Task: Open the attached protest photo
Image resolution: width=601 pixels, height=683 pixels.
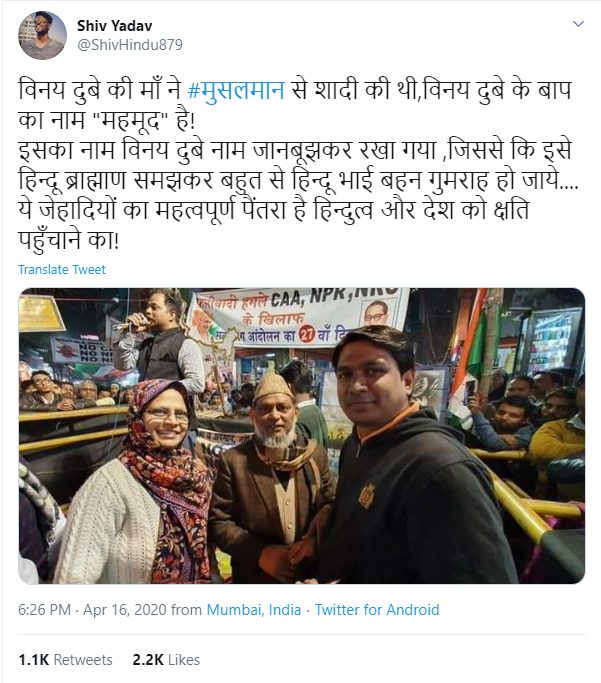Action: click(301, 436)
